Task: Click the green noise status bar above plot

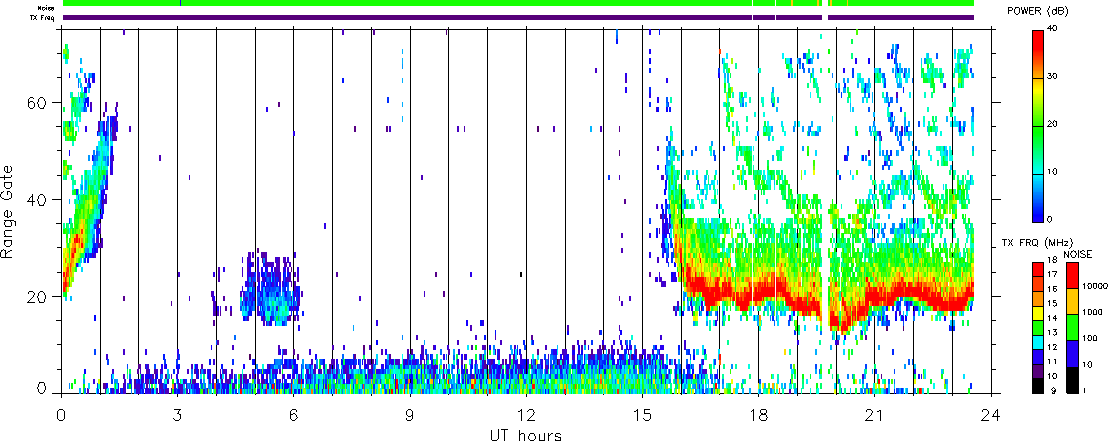Action: (x=518, y=4)
